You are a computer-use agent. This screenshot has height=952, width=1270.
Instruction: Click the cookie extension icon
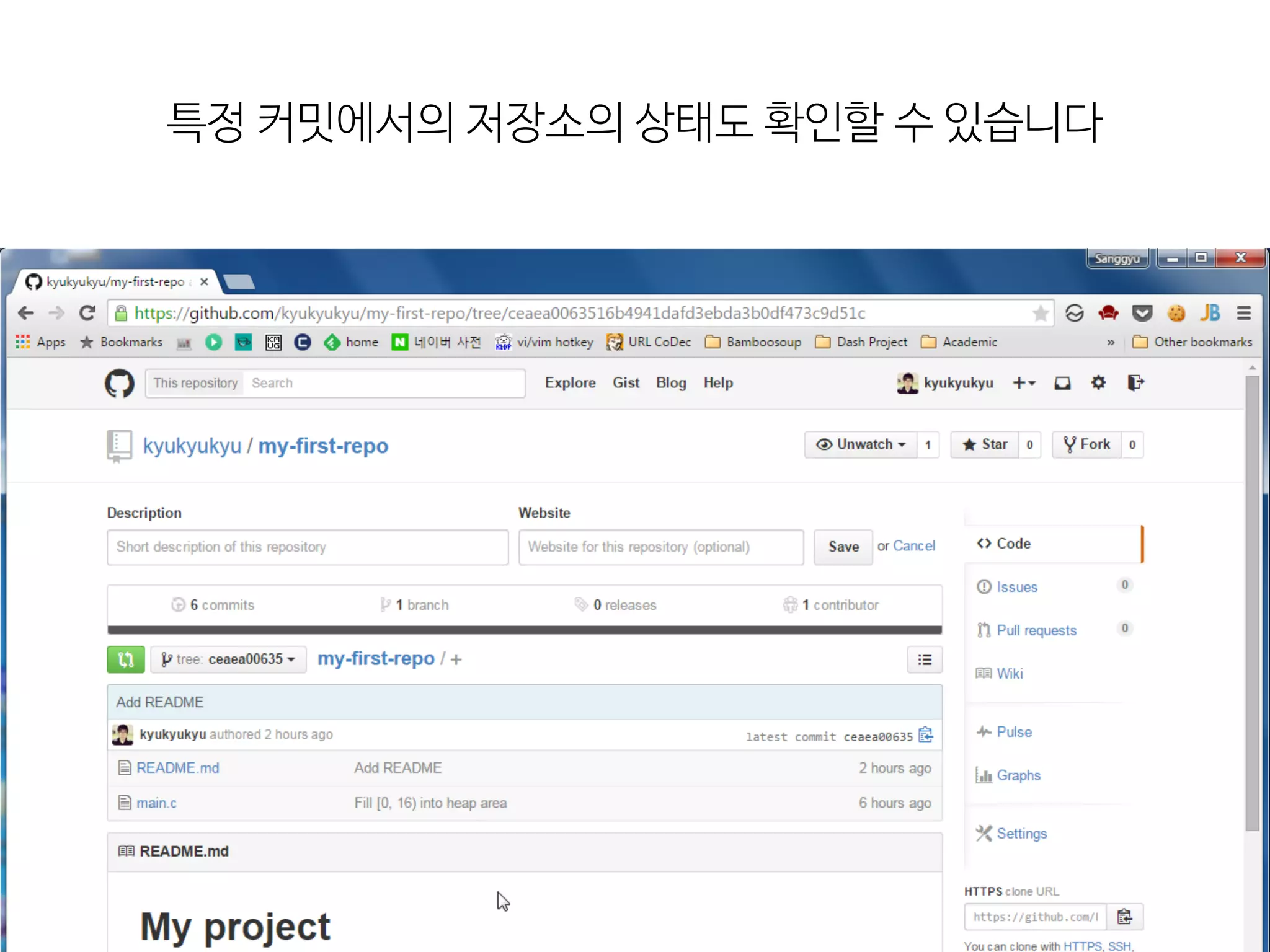pos(1176,313)
